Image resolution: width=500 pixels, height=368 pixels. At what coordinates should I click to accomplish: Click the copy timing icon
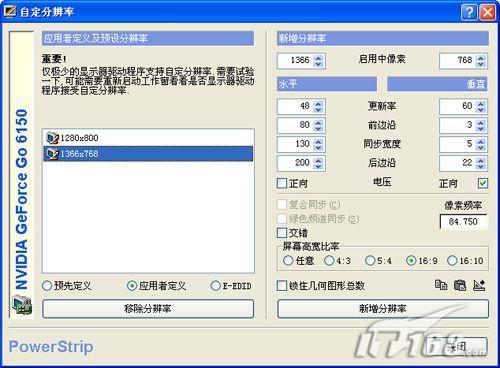coord(441,285)
